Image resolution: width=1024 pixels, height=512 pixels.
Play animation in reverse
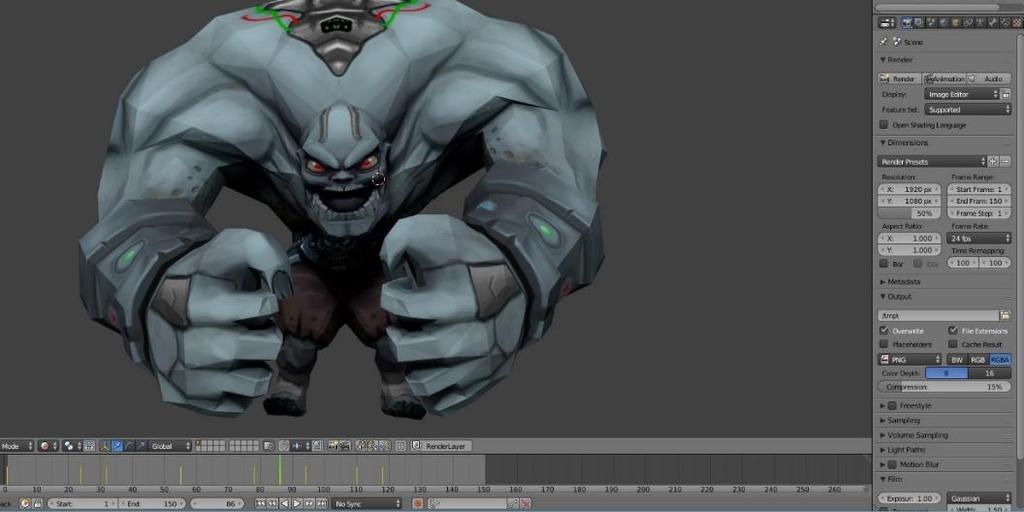[285, 504]
